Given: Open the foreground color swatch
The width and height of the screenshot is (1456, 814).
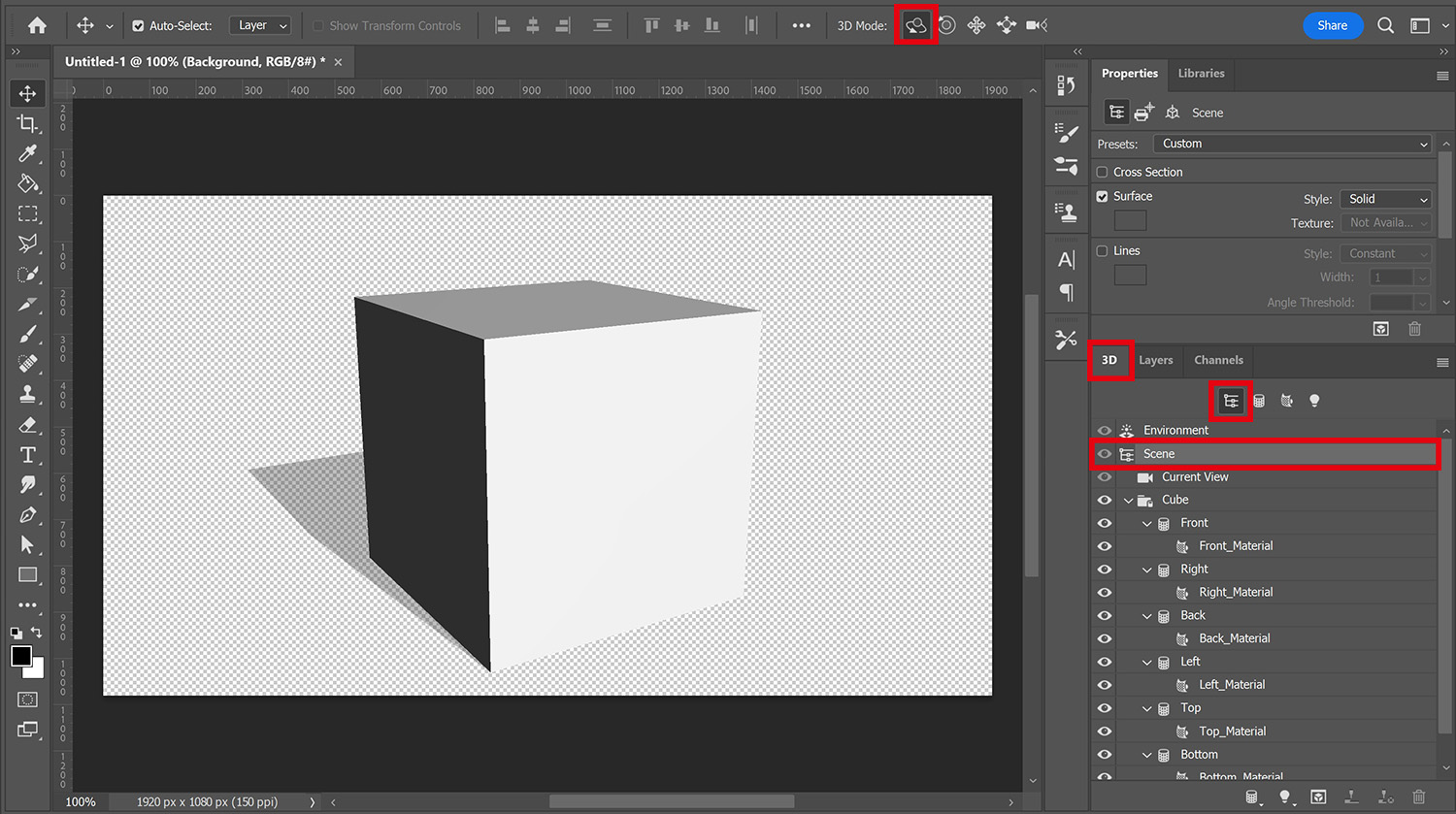Looking at the screenshot, I should click(x=21, y=652).
